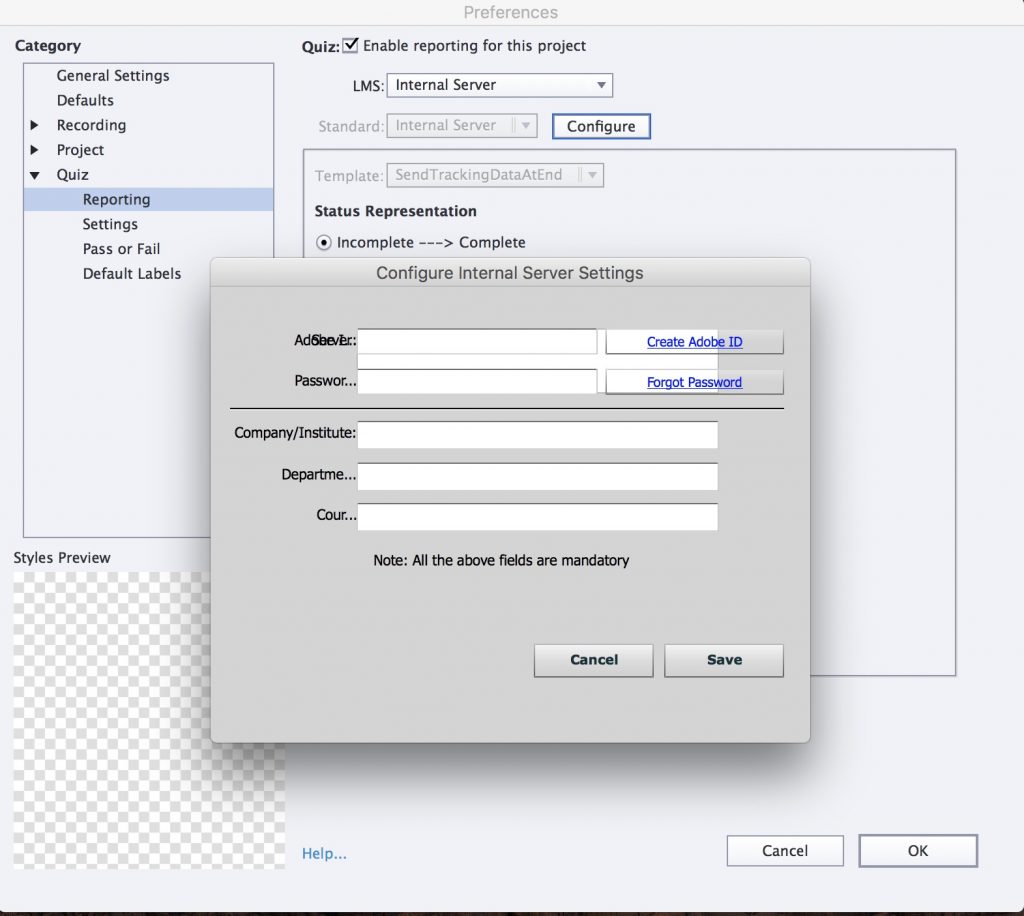Open the Help link in Preferences
The height and width of the screenshot is (916, 1024).
click(324, 853)
